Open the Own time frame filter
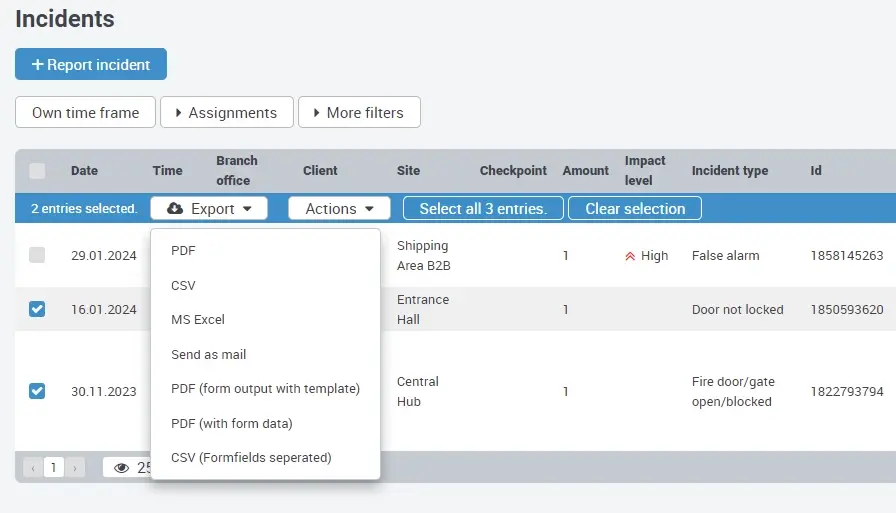896x513 pixels. coord(85,113)
